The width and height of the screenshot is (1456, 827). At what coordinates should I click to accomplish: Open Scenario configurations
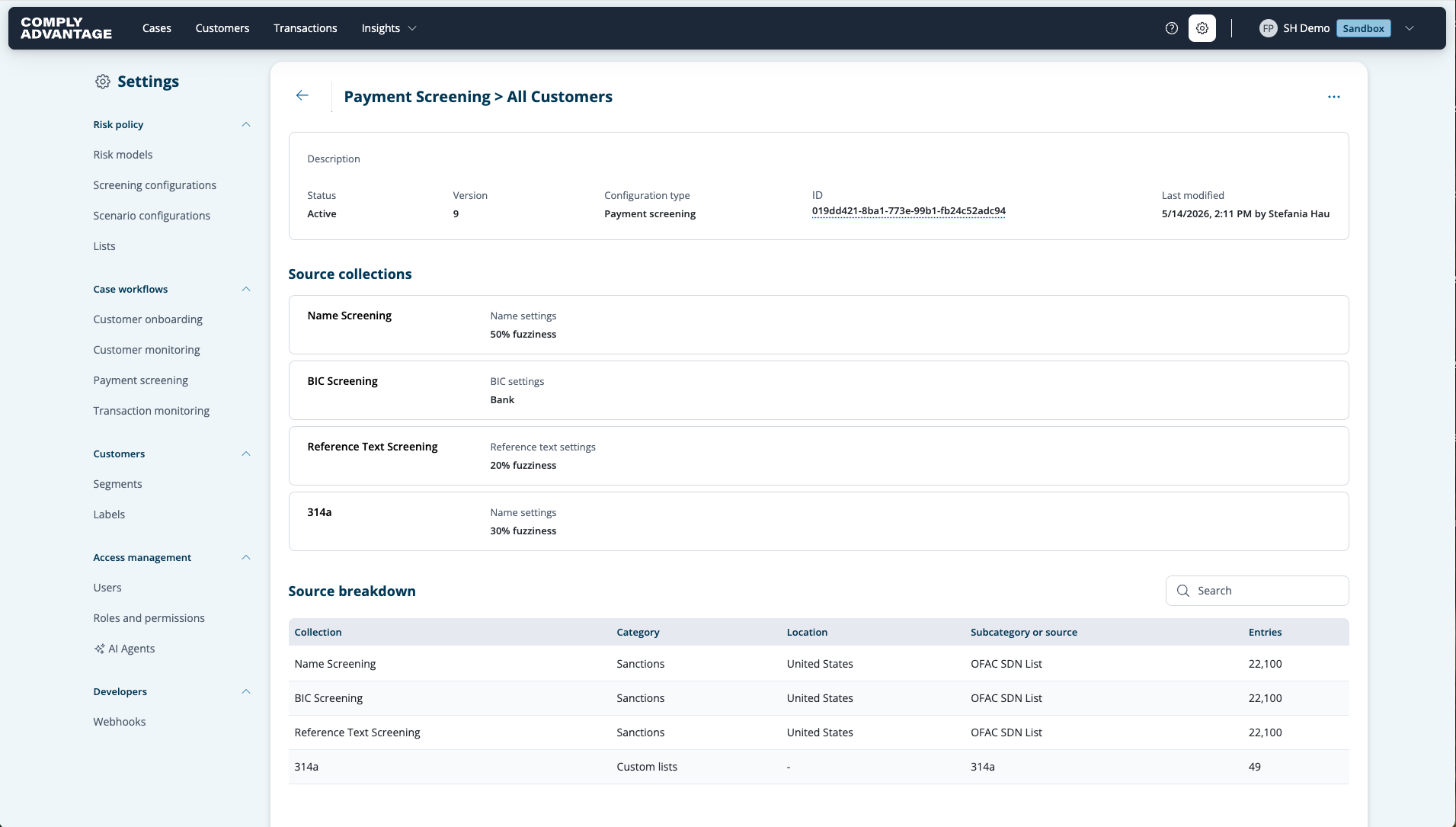click(152, 216)
